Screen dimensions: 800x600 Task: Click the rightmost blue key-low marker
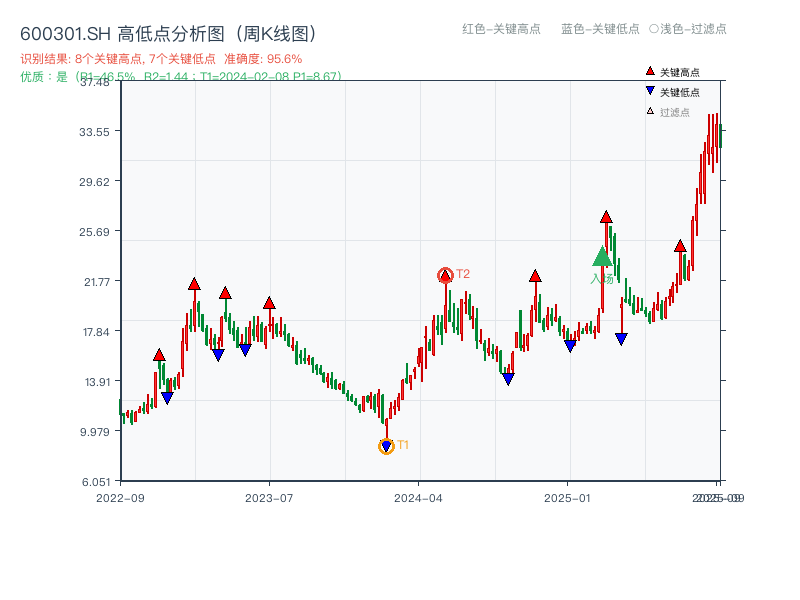621,339
